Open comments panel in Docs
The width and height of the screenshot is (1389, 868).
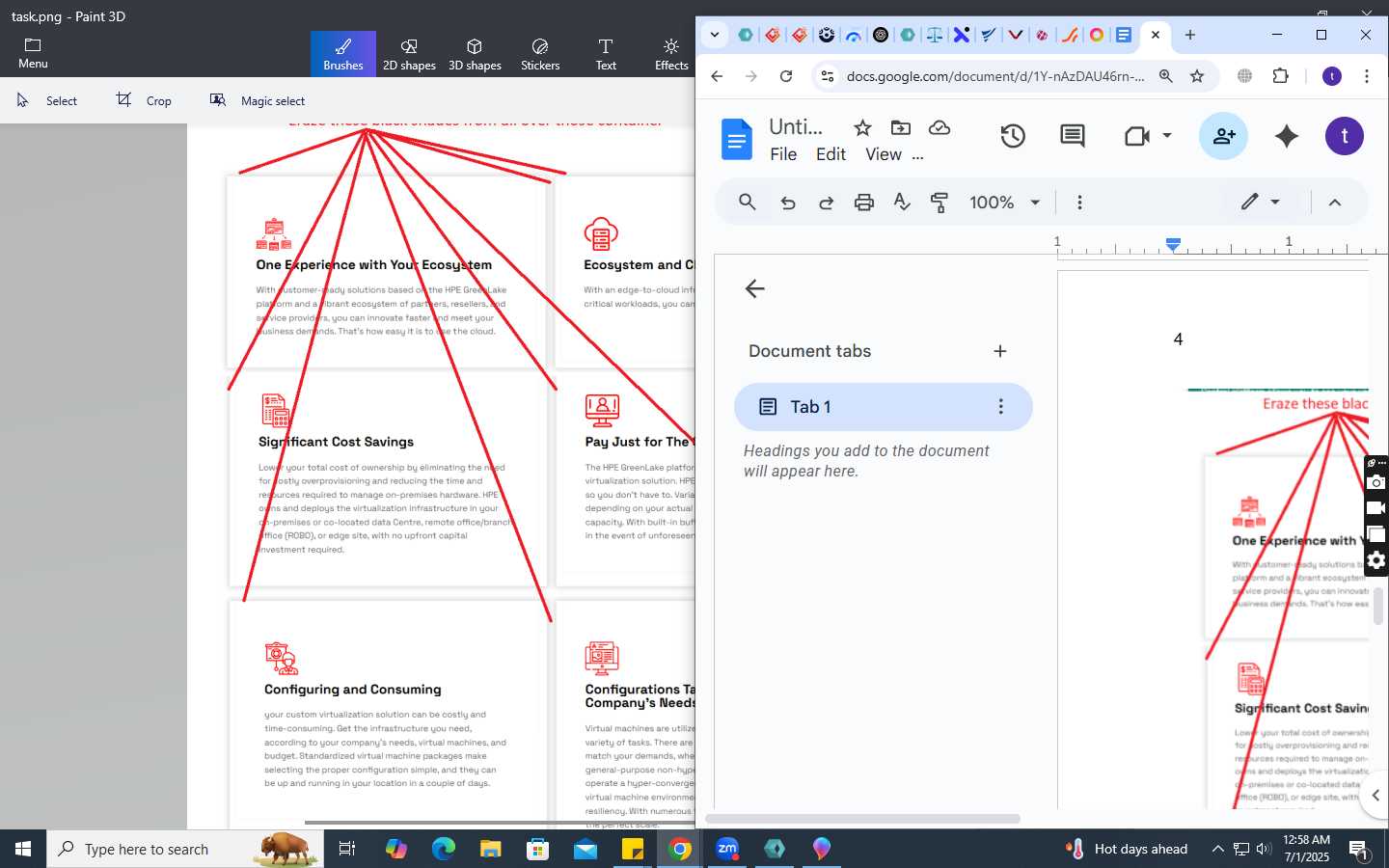click(1073, 136)
